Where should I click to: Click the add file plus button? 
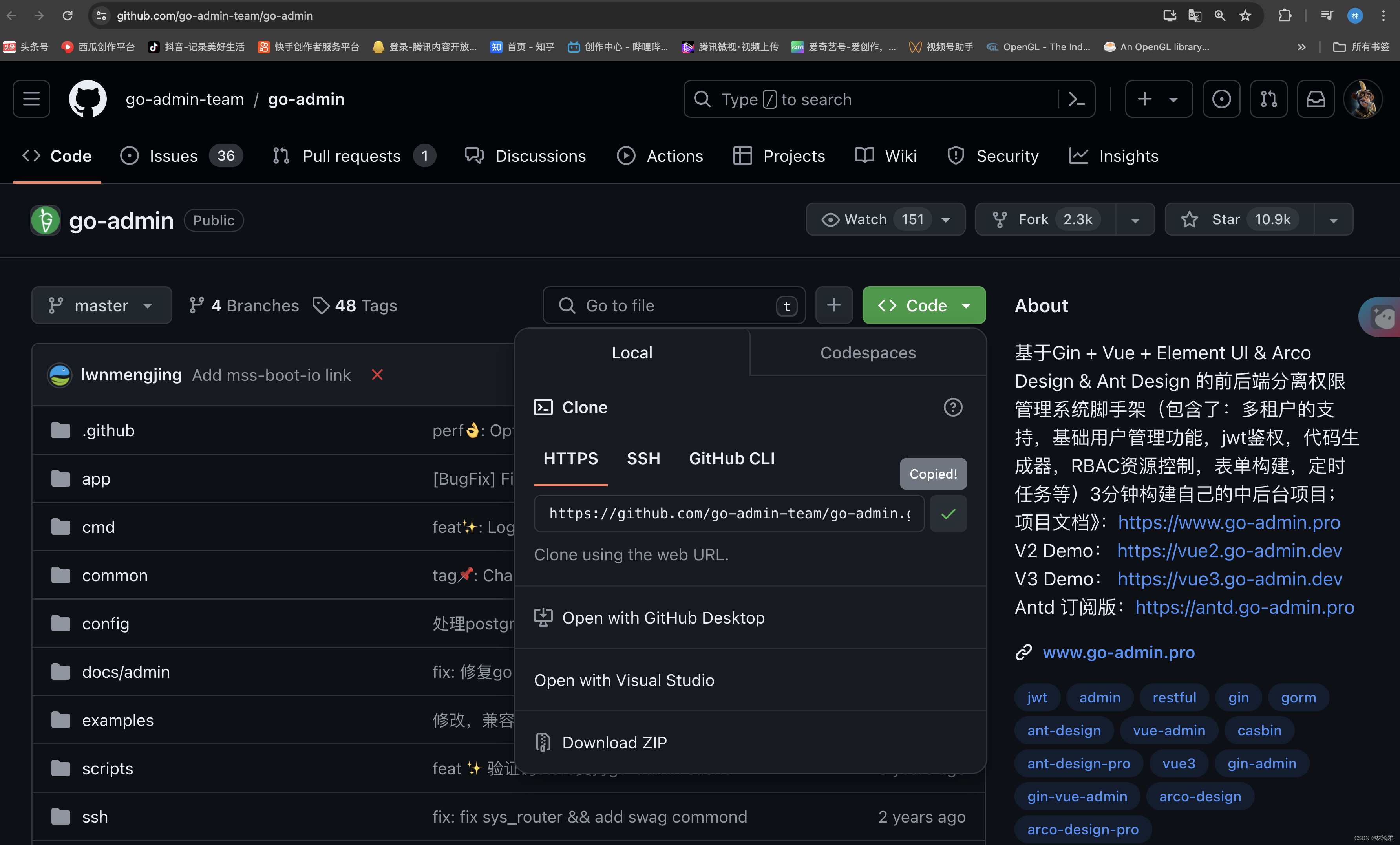pyautogui.click(x=833, y=305)
